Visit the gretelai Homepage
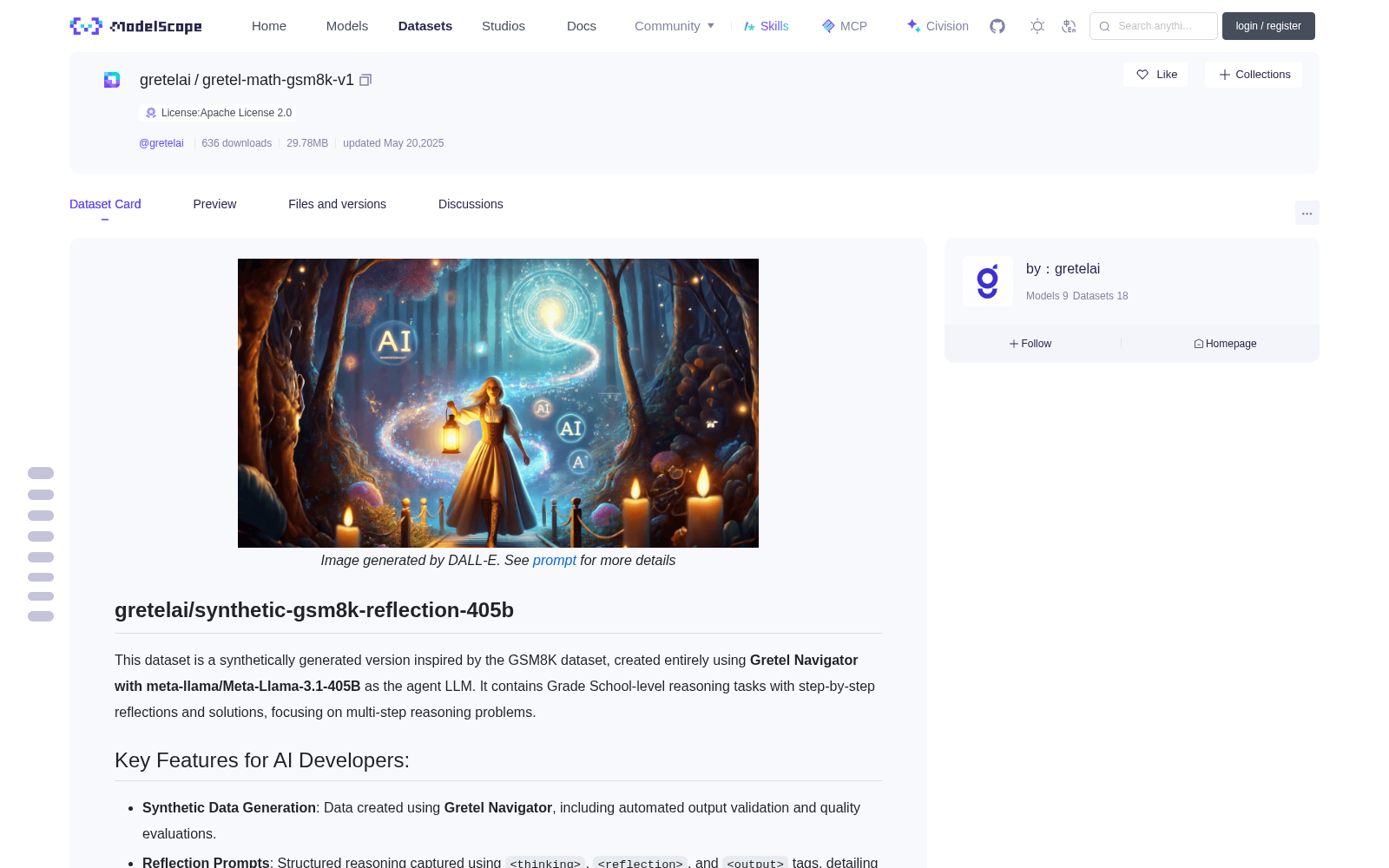 (x=1225, y=344)
